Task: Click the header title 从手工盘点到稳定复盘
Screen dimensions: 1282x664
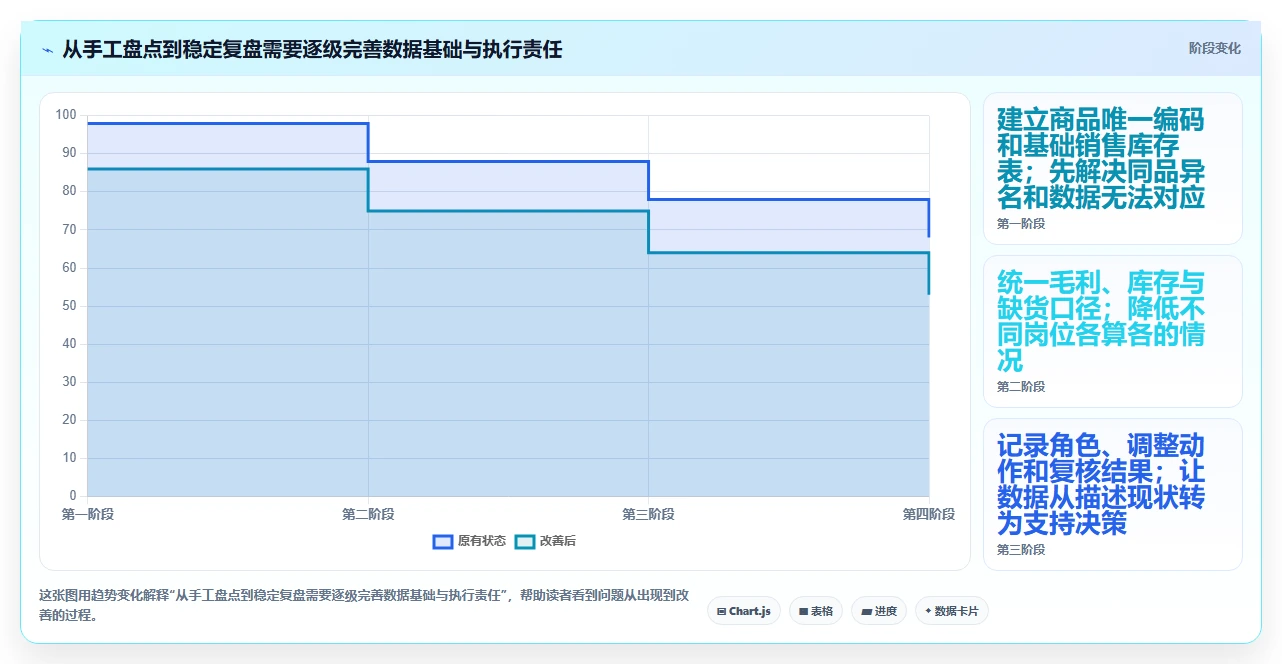Action: 312,49
